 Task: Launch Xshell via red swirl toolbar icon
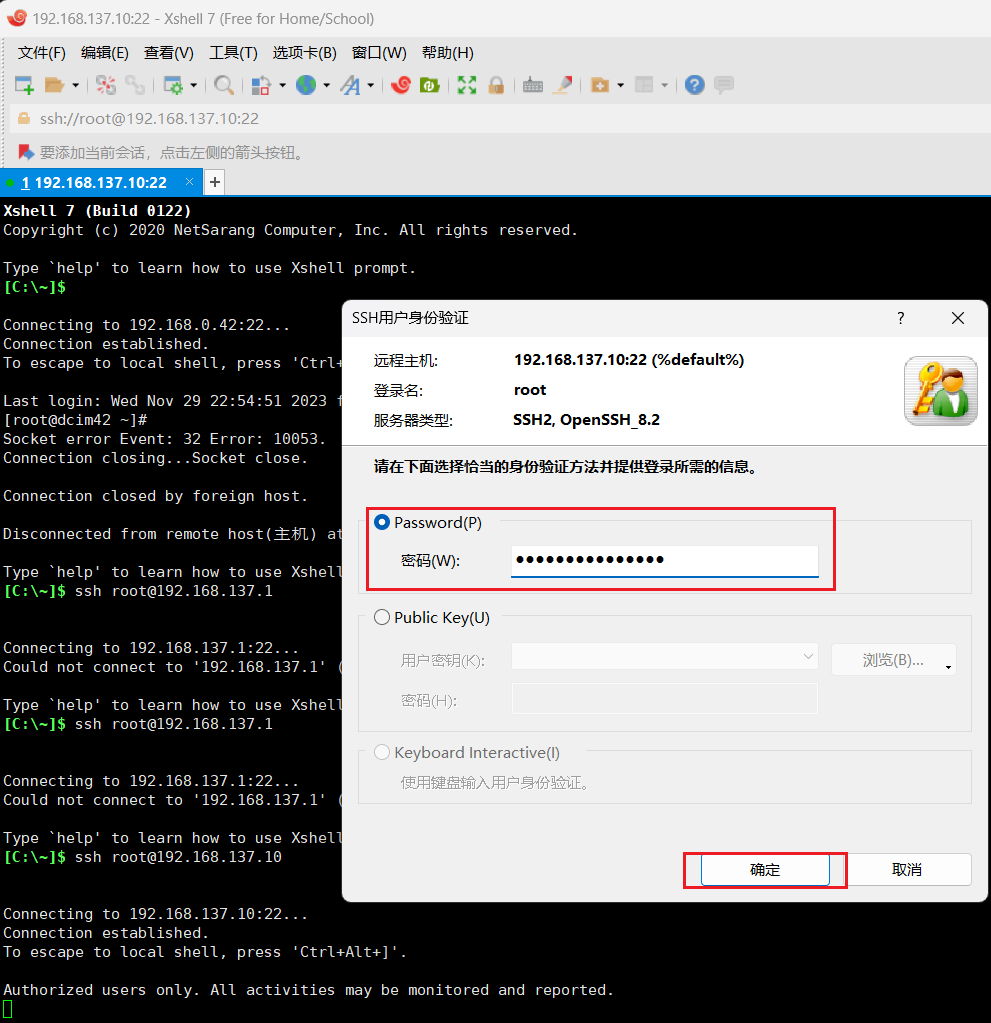(401, 85)
